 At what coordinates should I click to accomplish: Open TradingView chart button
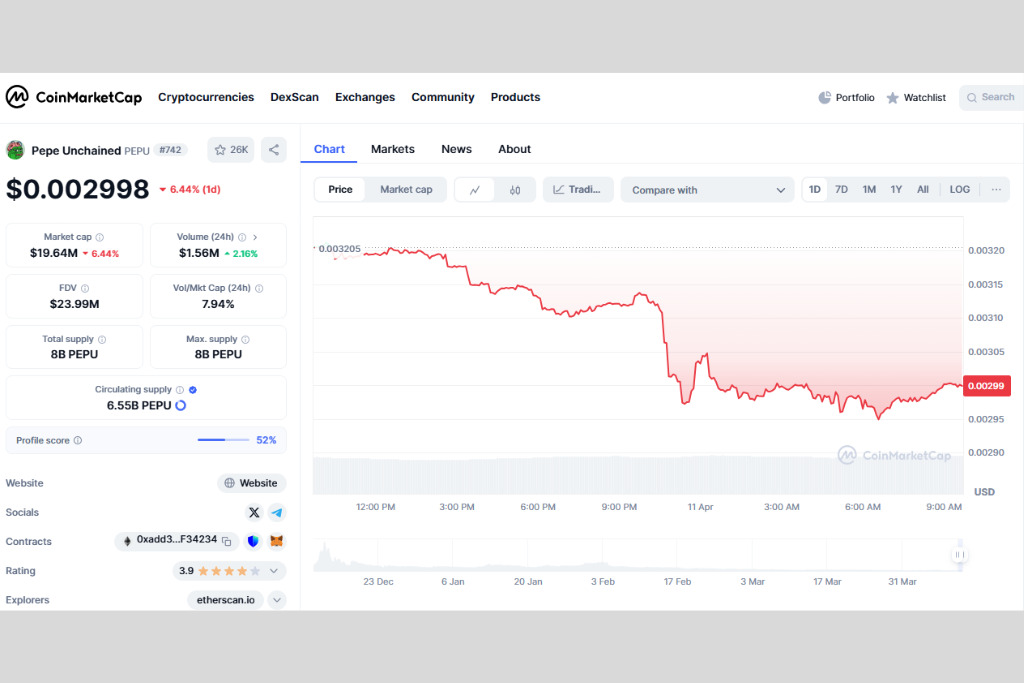coord(578,189)
